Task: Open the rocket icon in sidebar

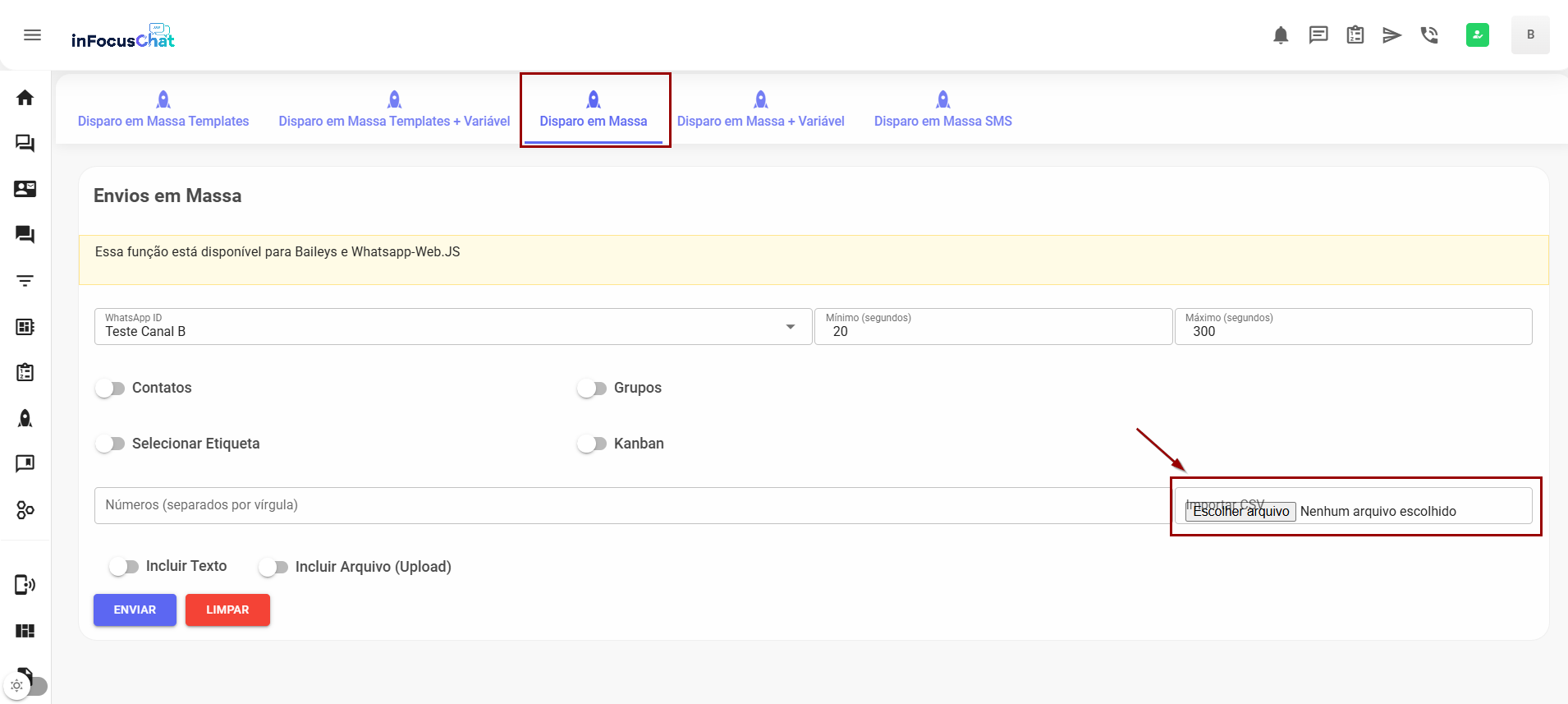Action: [25, 418]
